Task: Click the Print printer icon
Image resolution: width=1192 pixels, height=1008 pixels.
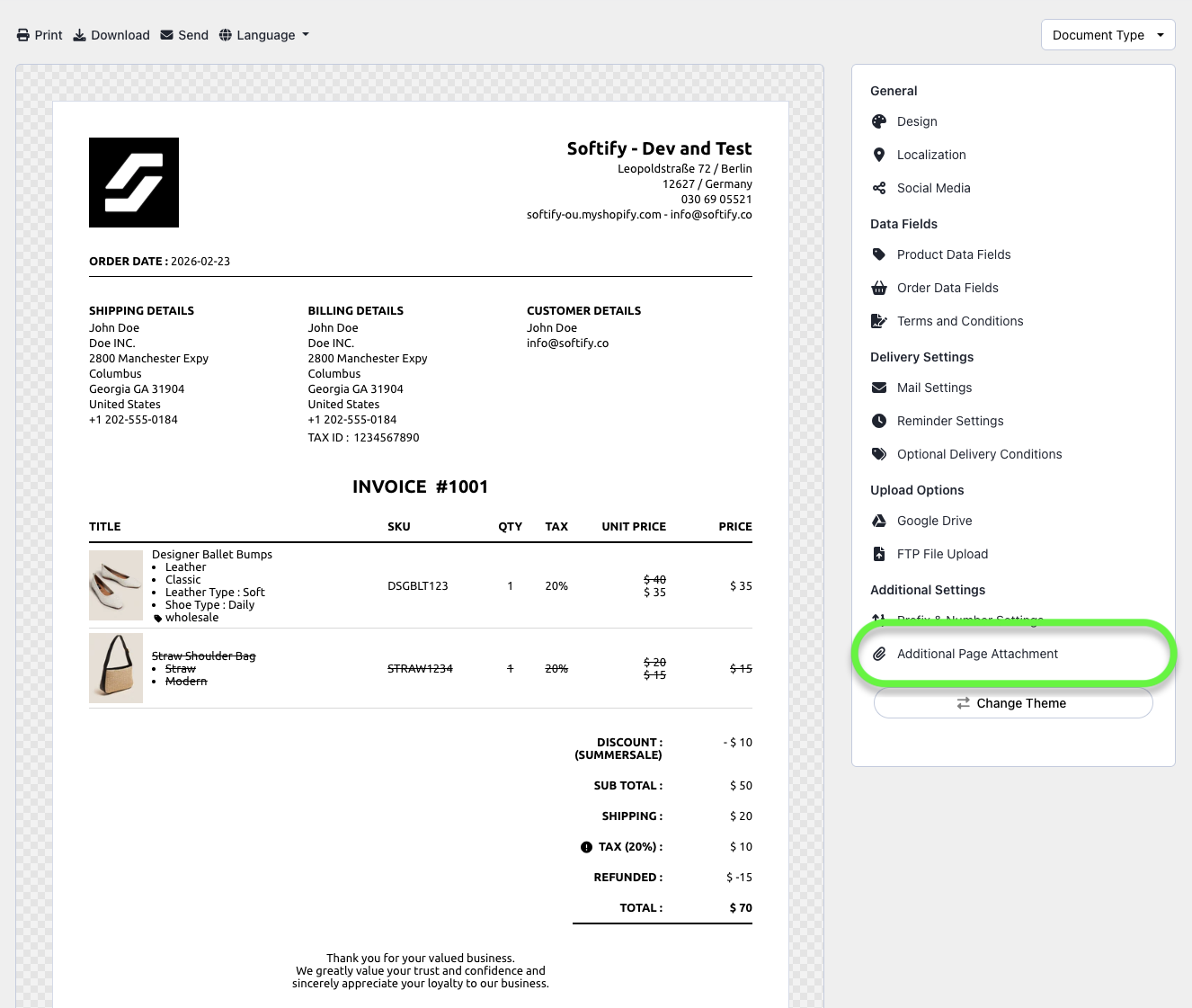Action: coord(23,35)
